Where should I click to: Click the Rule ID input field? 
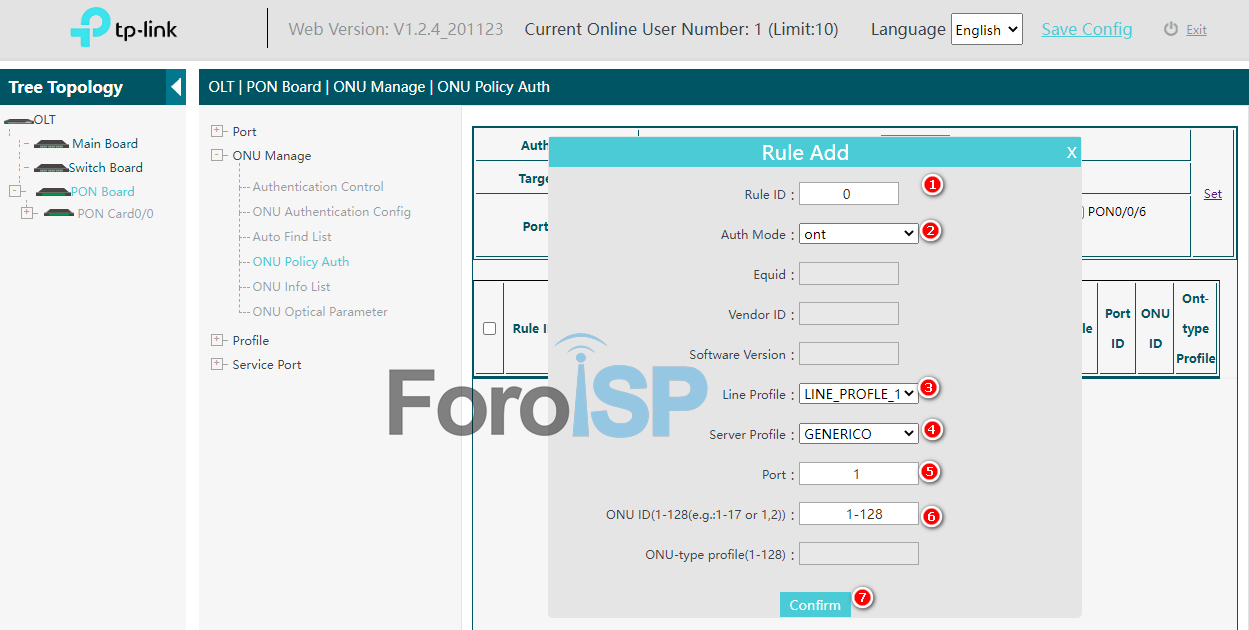point(848,194)
